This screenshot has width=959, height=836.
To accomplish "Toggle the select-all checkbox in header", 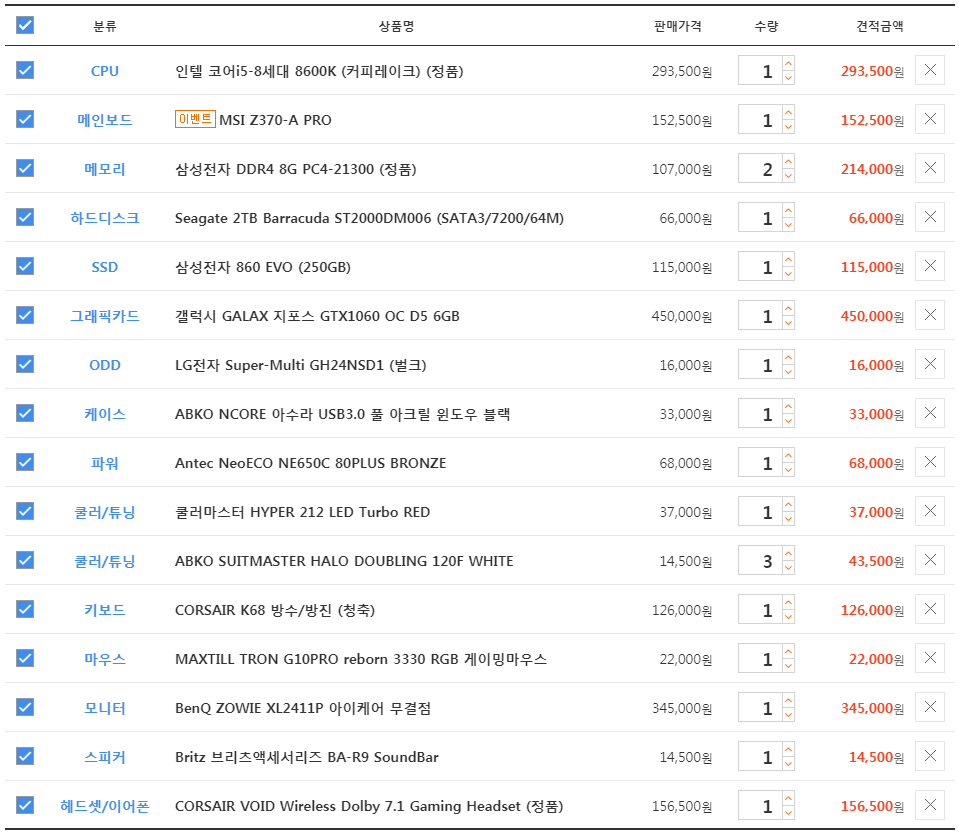I will click(25, 25).
